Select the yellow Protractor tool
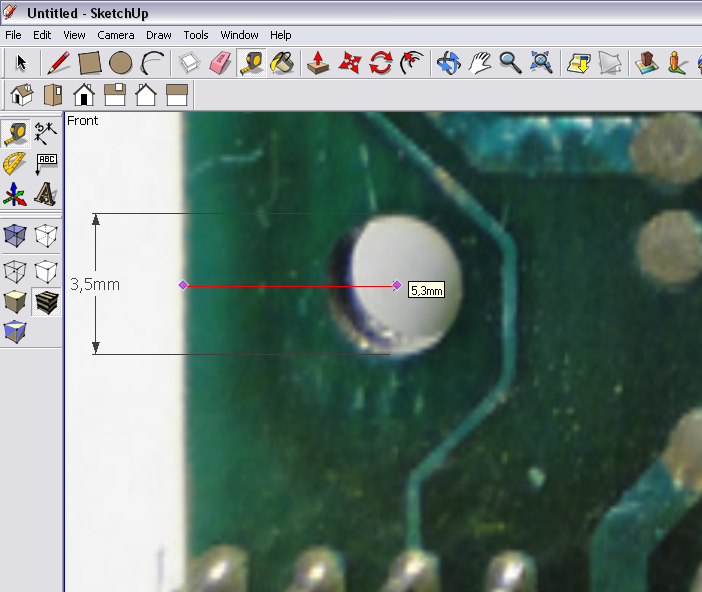702x592 pixels. pos(15,164)
